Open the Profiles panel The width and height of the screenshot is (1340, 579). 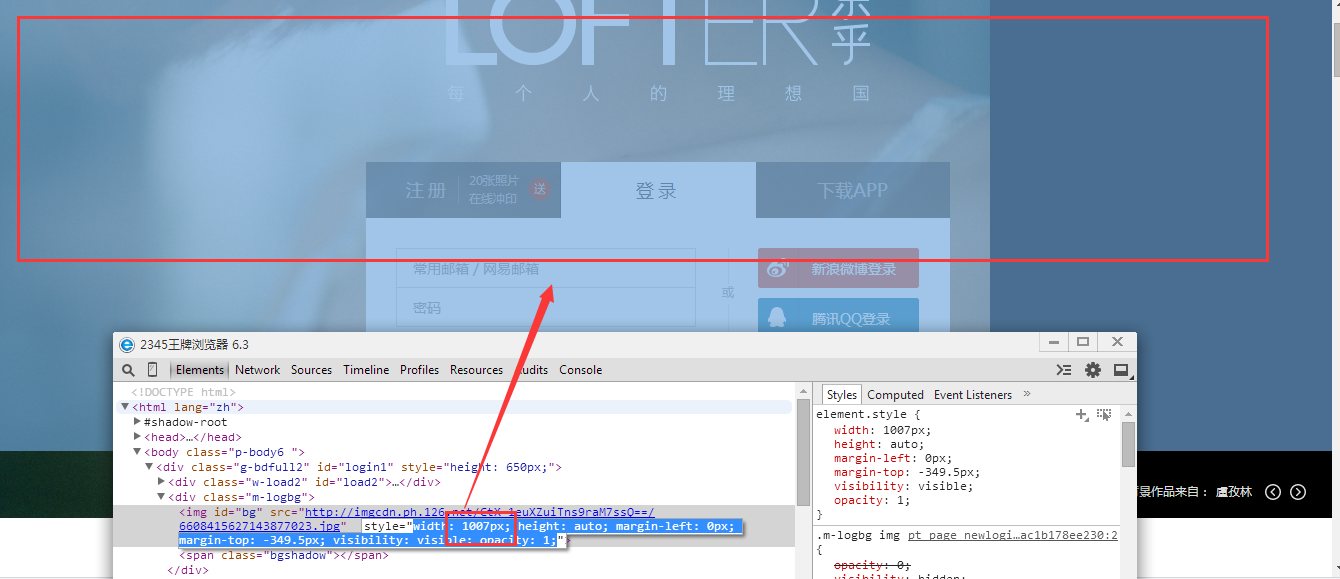(x=419, y=370)
